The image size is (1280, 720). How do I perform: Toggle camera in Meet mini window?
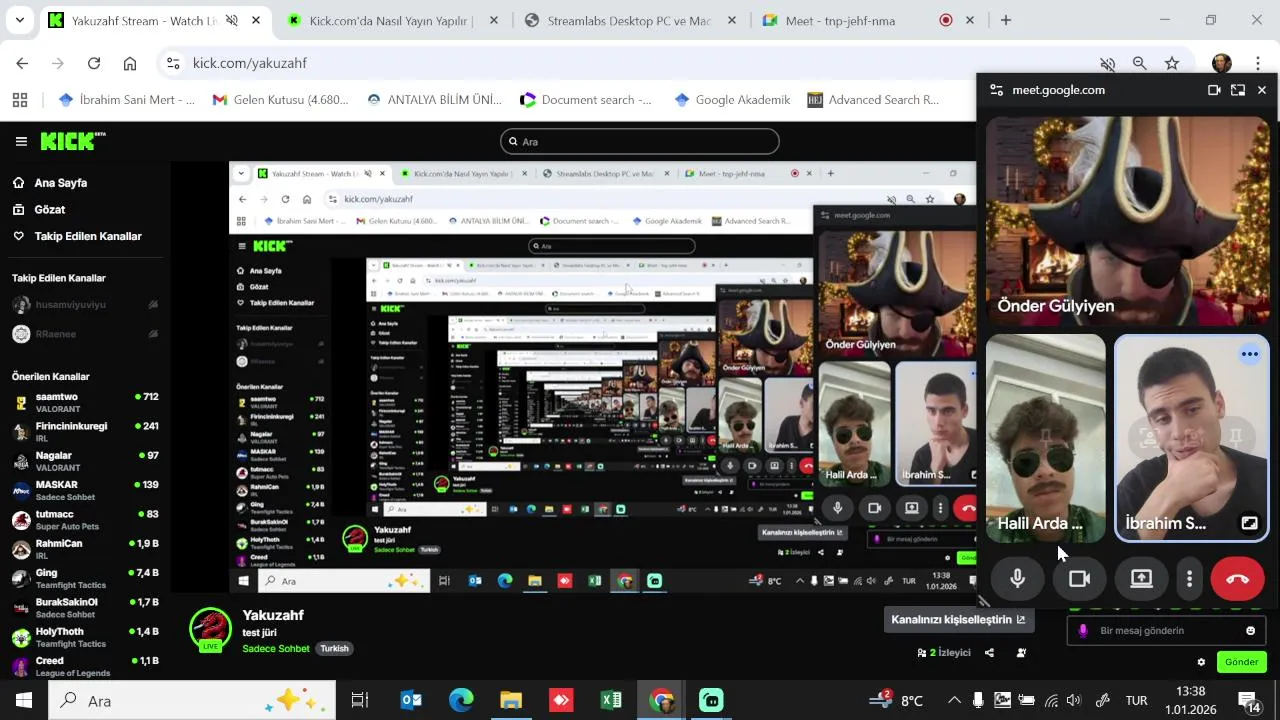click(1079, 579)
